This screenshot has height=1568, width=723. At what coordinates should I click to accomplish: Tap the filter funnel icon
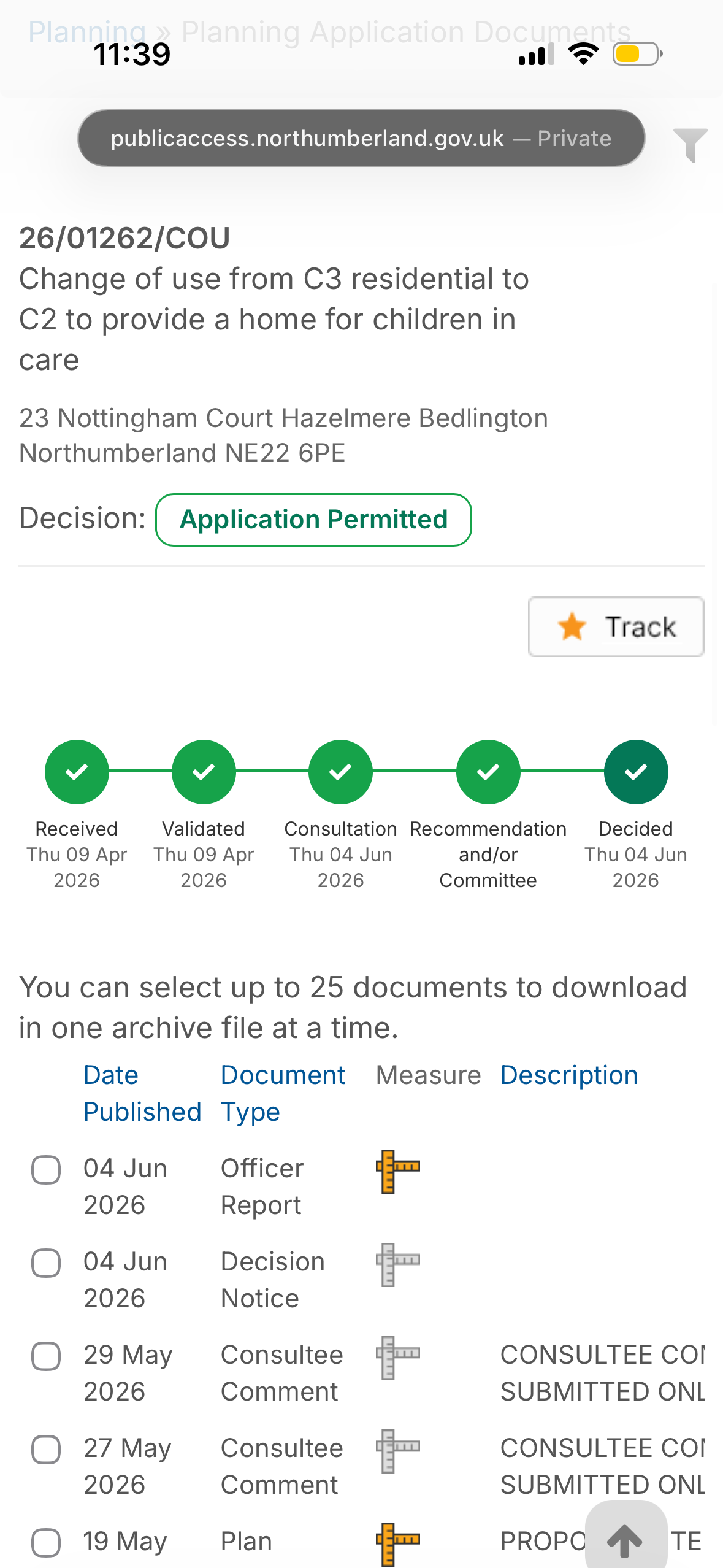tap(690, 145)
